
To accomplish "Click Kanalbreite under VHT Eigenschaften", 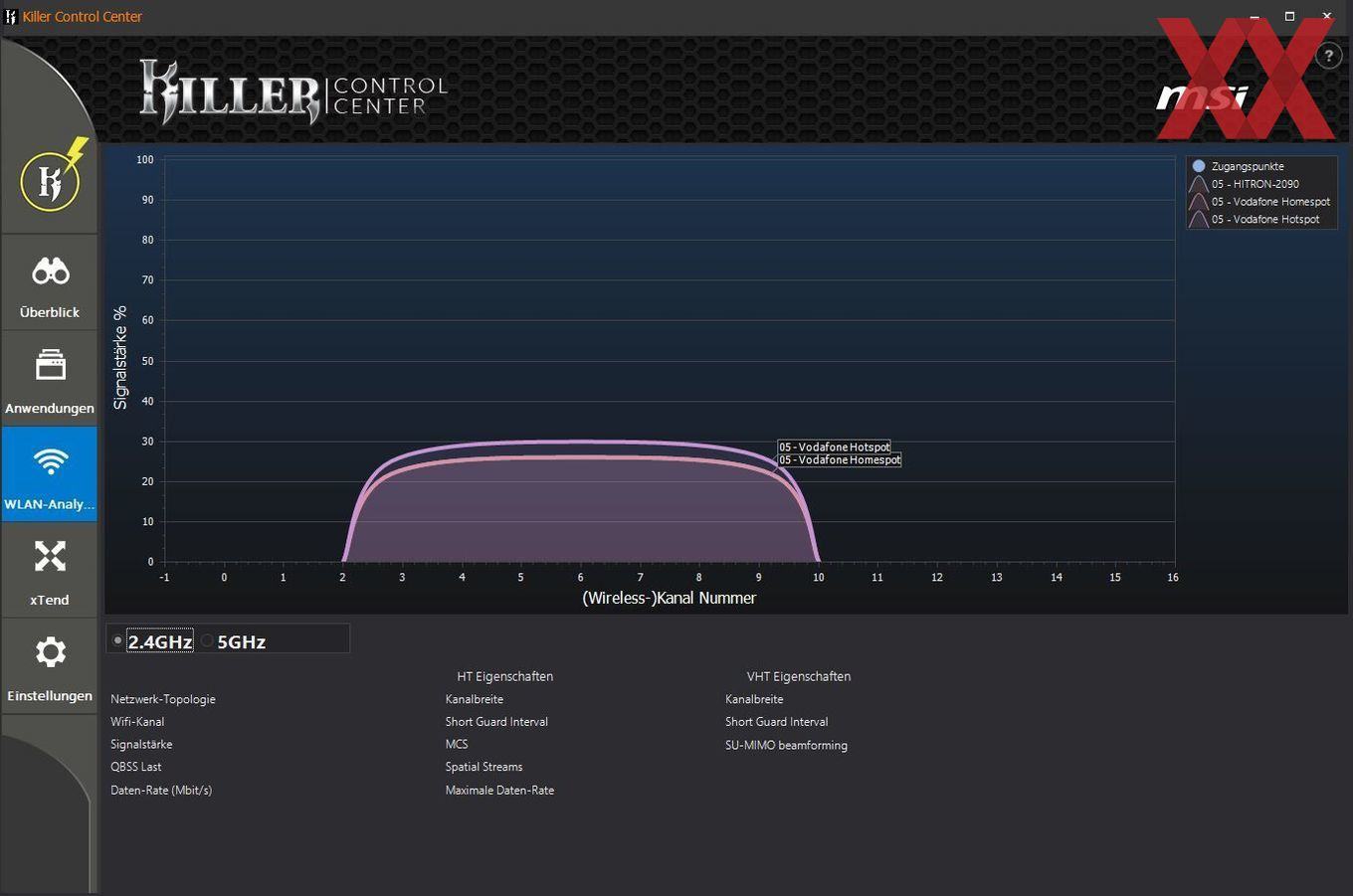I will click(x=754, y=699).
